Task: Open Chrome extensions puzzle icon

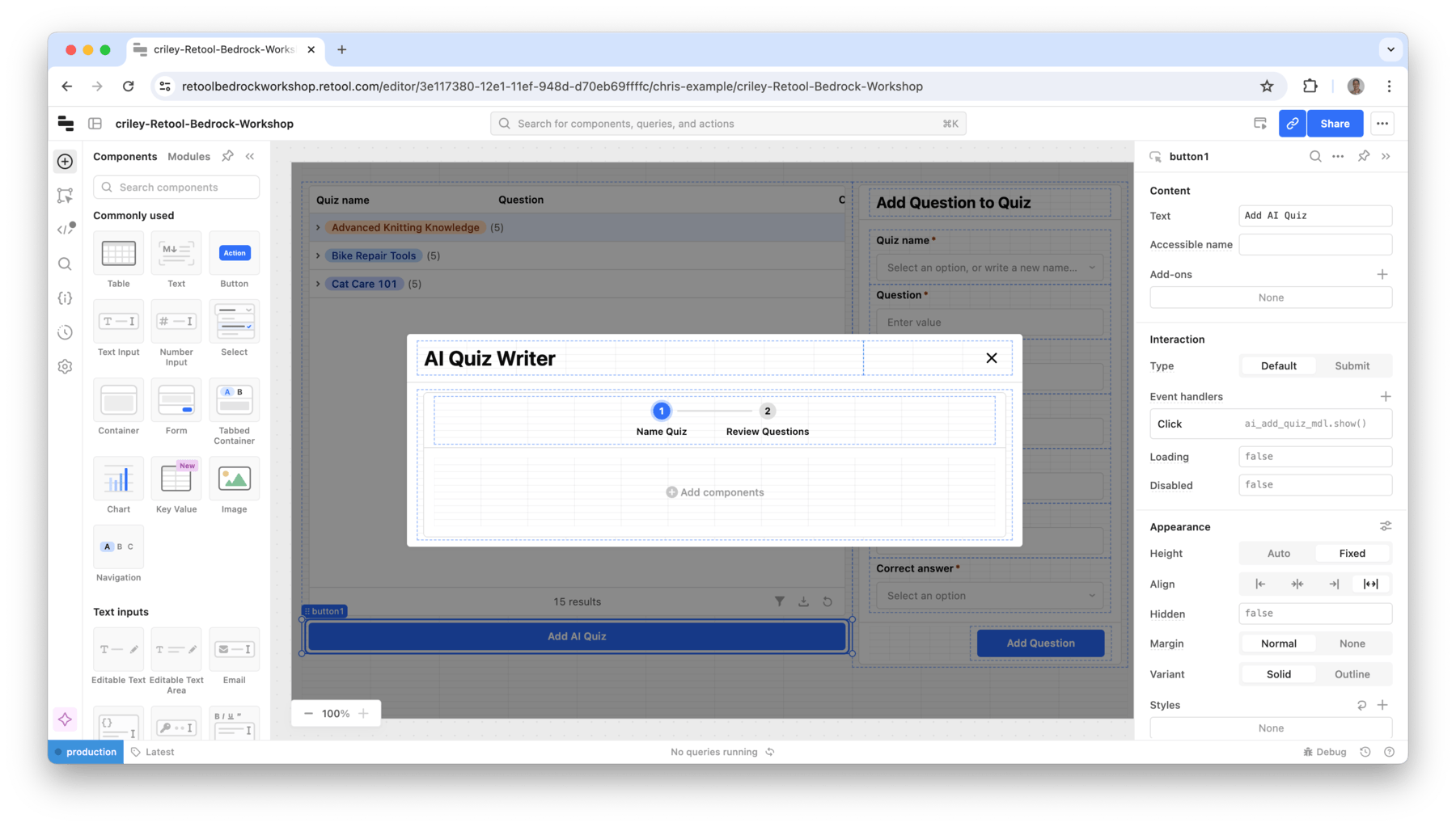Action: pos(1310,86)
